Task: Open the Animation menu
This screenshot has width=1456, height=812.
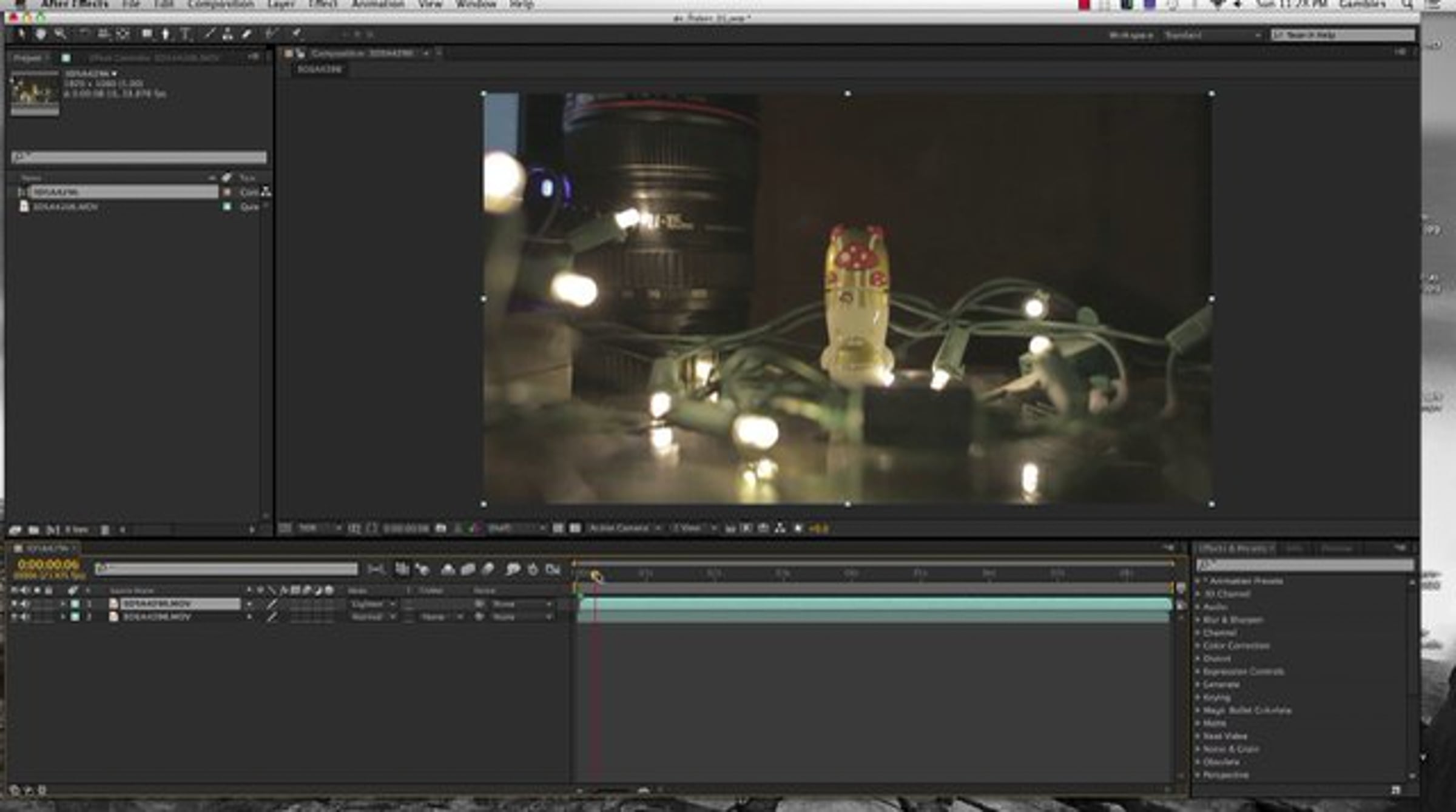Action: (x=377, y=4)
